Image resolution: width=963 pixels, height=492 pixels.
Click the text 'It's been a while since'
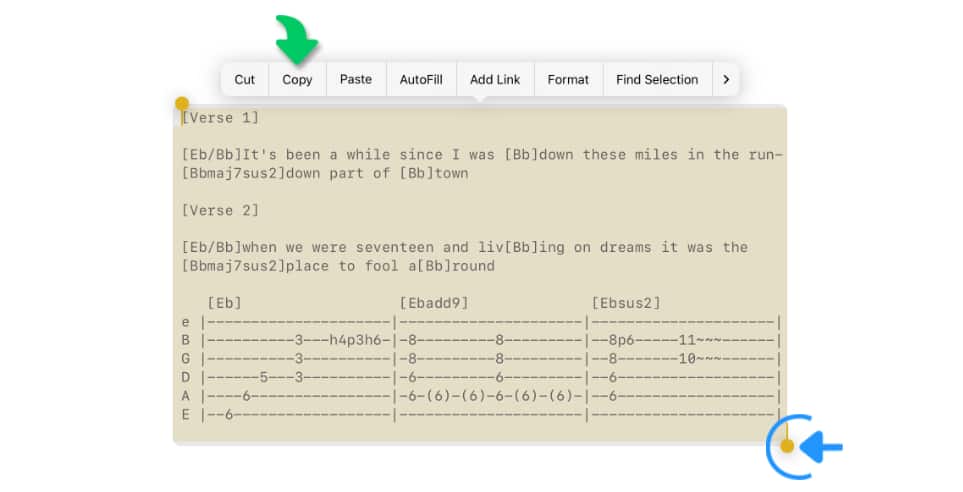[338, 154]
